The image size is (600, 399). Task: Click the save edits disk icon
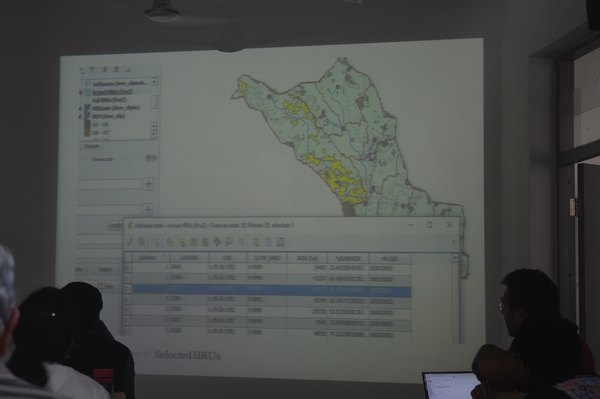coord(141,242)
